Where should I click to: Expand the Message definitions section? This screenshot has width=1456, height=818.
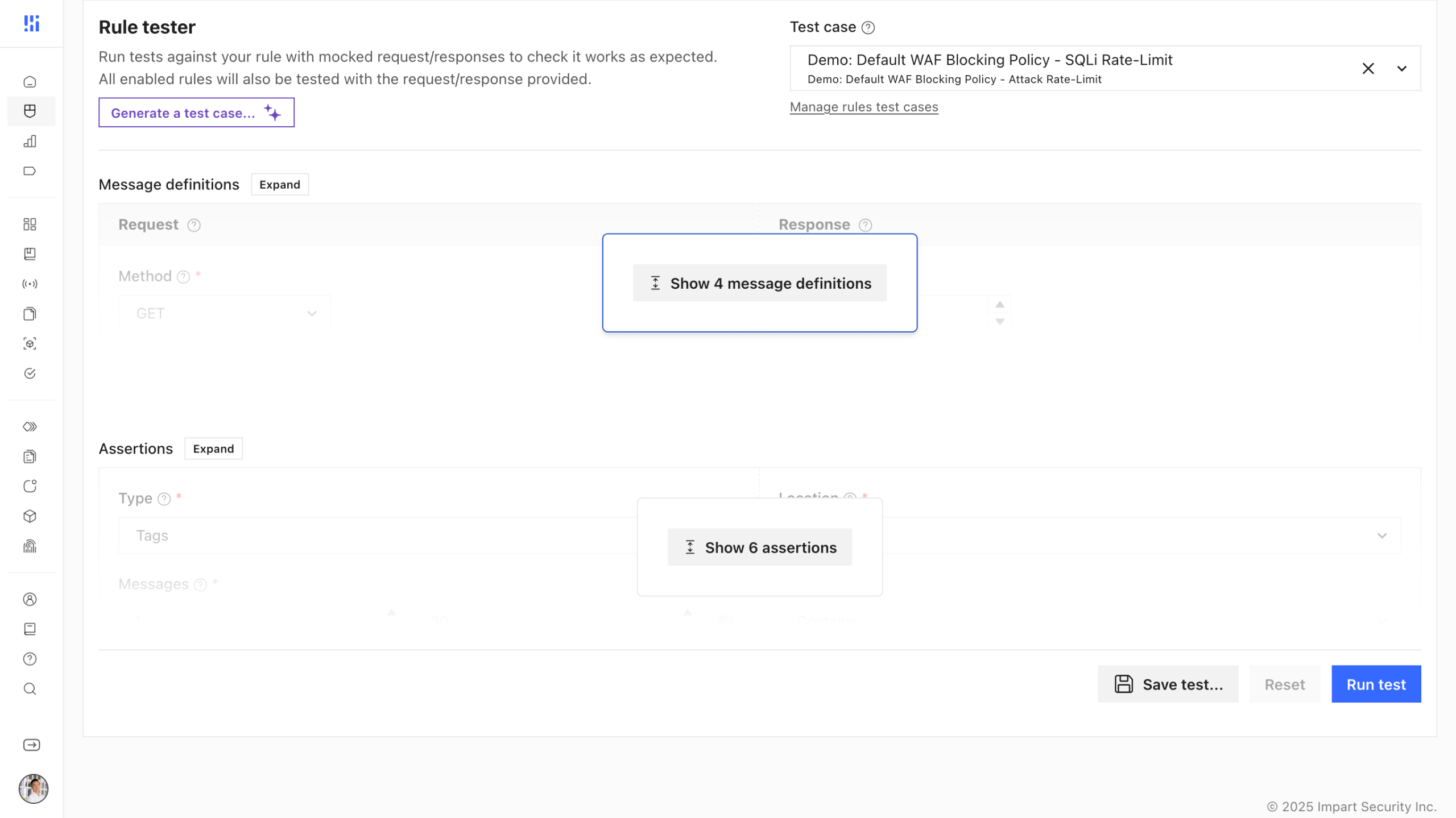pyautogui.click(x=279, y=184)
